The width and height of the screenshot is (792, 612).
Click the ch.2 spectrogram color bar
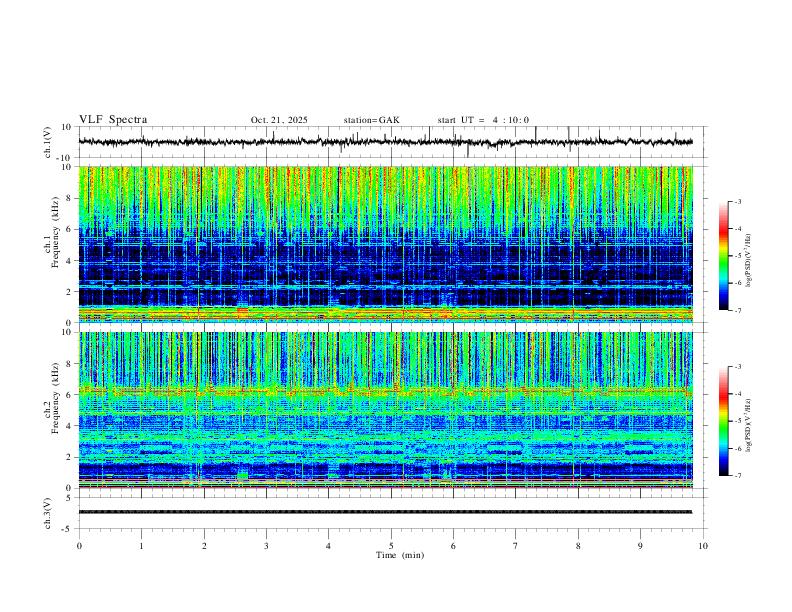click(x=723, y=421)
